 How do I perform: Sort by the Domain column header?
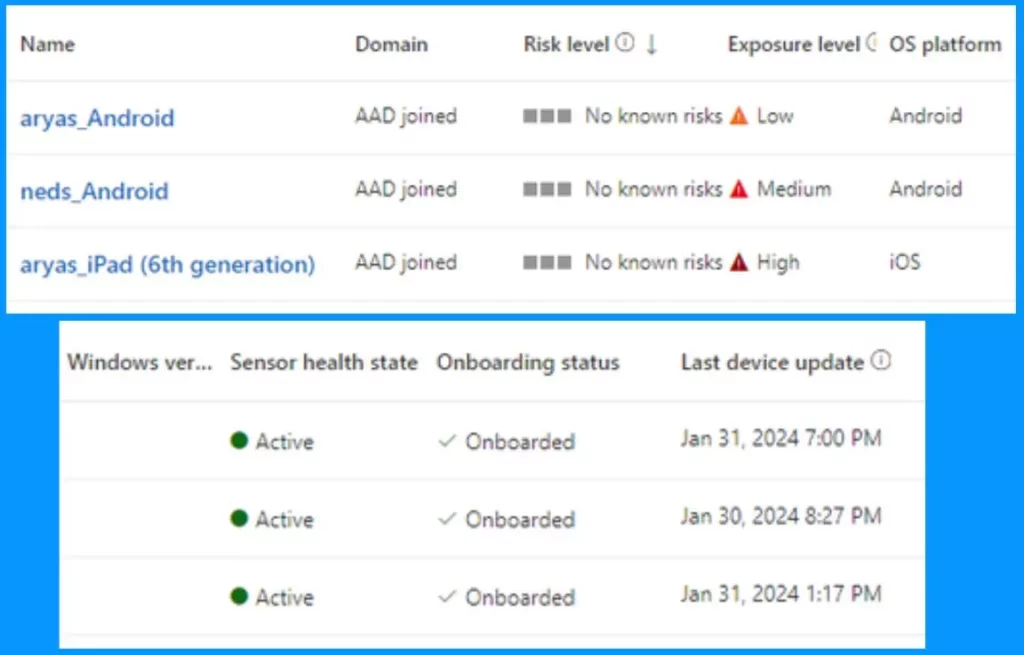click(391, 44)
